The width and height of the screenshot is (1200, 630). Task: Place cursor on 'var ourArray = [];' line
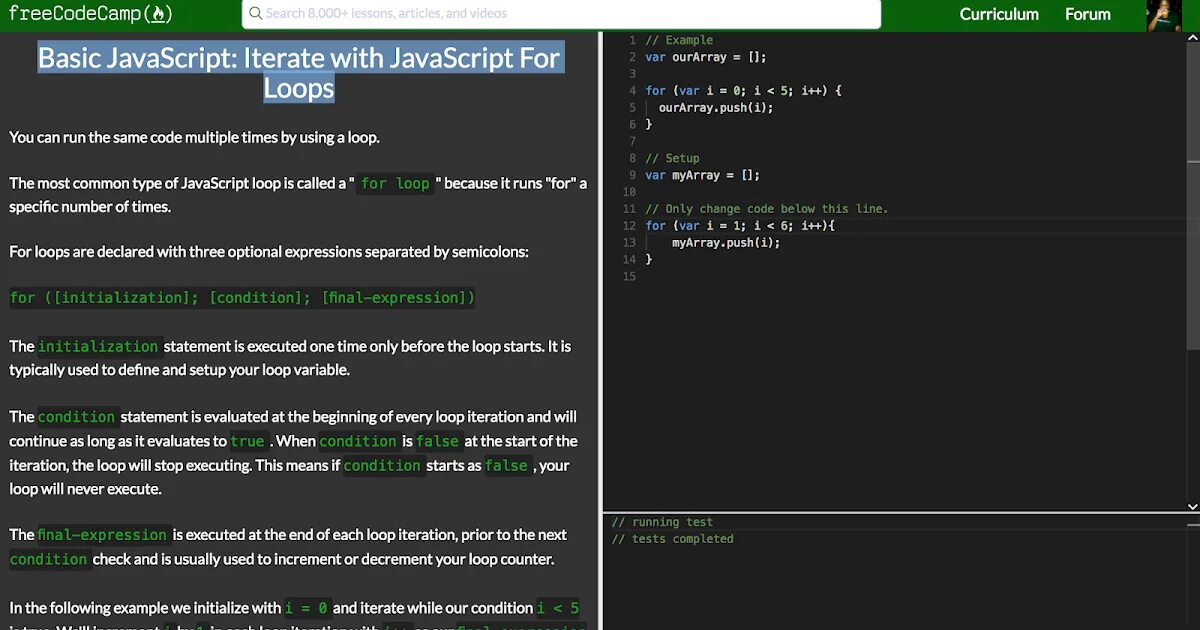706,57
